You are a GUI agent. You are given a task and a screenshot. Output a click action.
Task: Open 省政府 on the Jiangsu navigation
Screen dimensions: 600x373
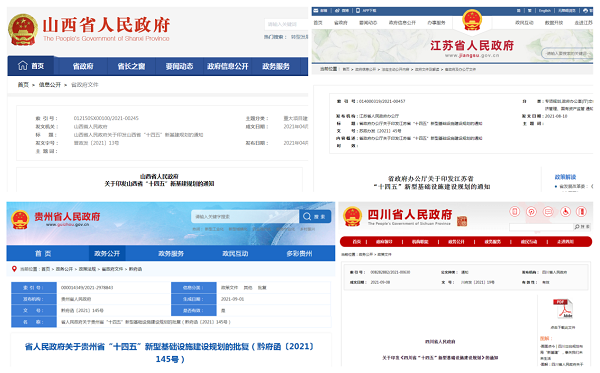(x=341, y=23)
